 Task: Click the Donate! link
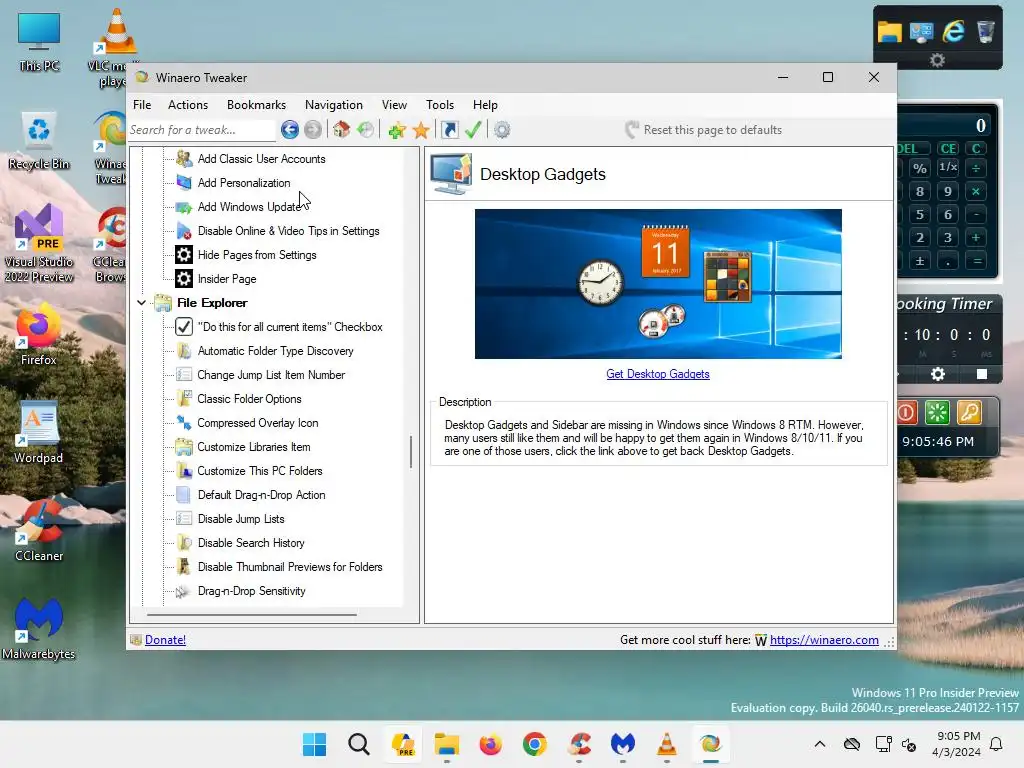(x=165, y=640)
